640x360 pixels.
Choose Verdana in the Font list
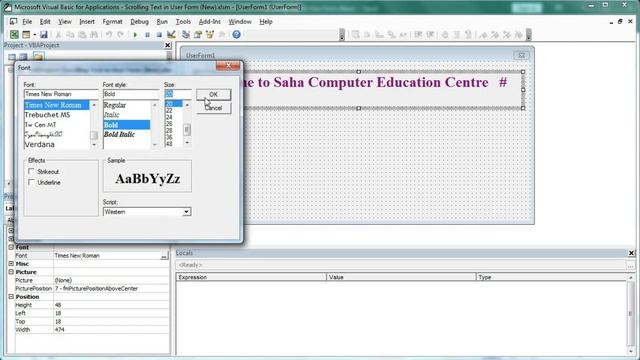tap(40, 144)
